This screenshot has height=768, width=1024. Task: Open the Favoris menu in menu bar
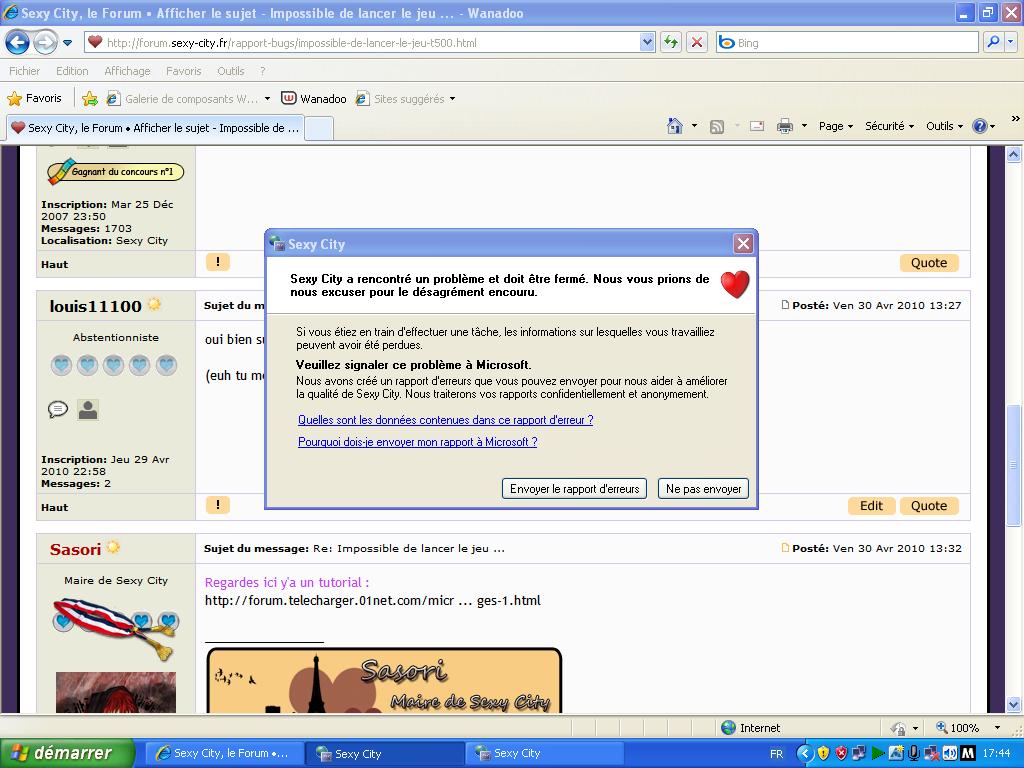click(x=183, y=71)
